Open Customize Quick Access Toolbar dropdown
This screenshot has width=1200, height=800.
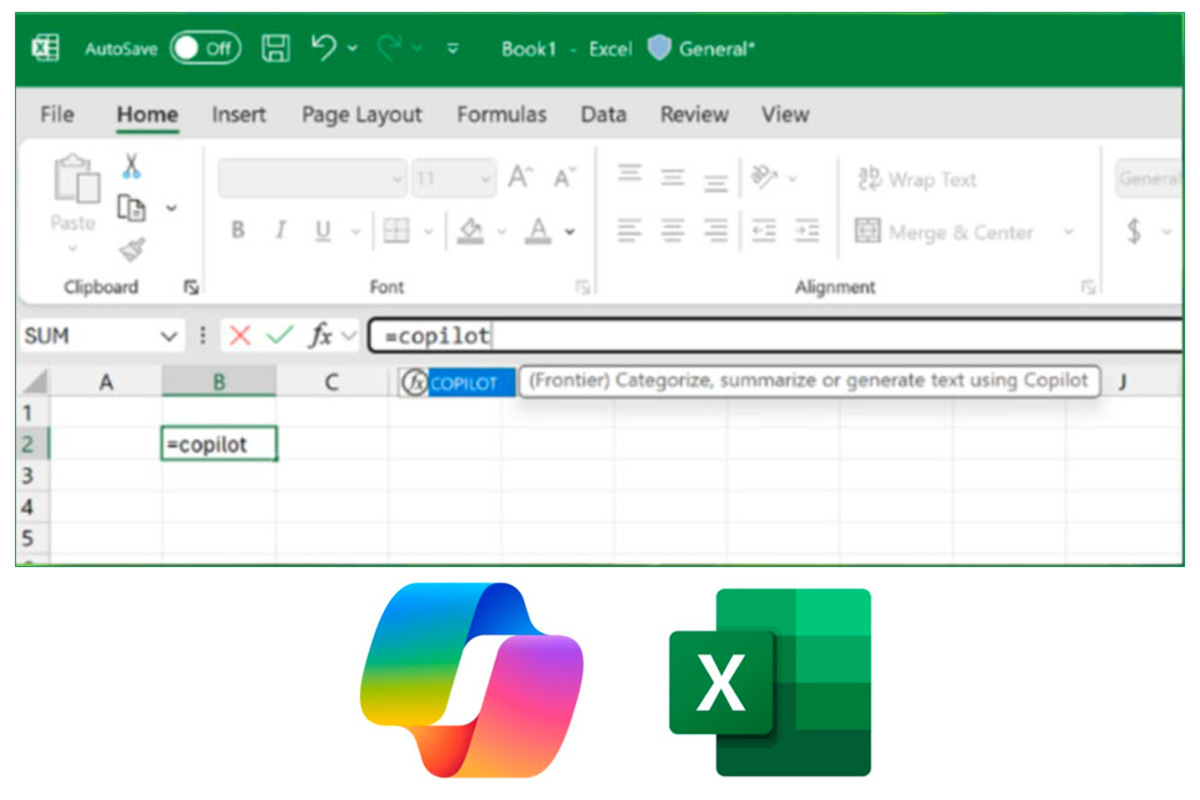[453, 48]
